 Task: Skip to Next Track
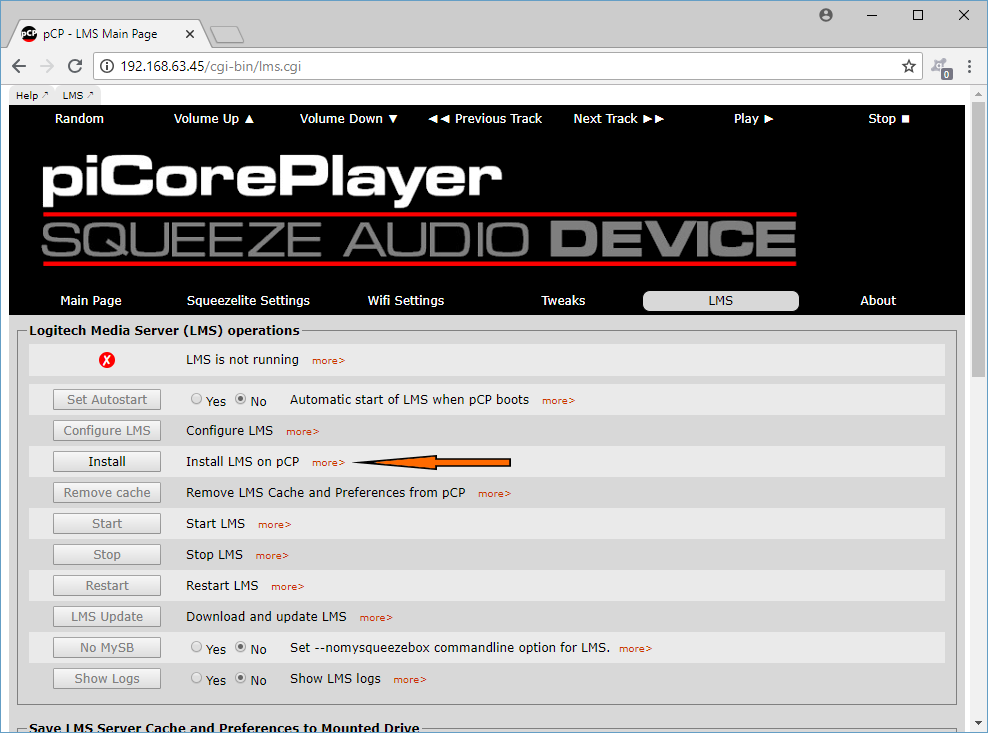pos(619,118)
